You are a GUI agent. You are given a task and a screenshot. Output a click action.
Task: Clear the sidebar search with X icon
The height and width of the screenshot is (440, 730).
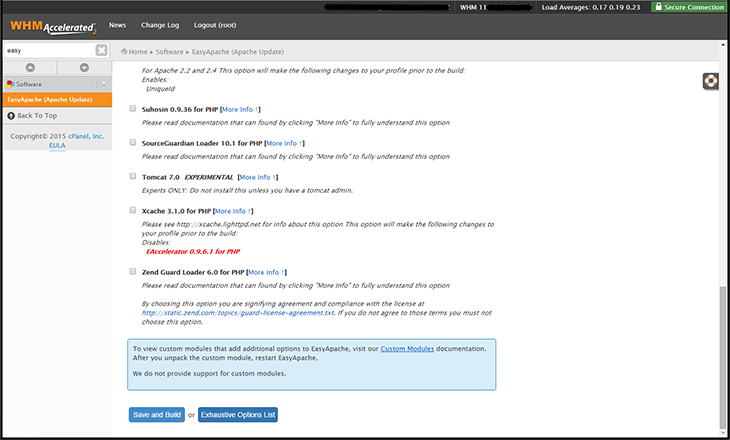101,50
